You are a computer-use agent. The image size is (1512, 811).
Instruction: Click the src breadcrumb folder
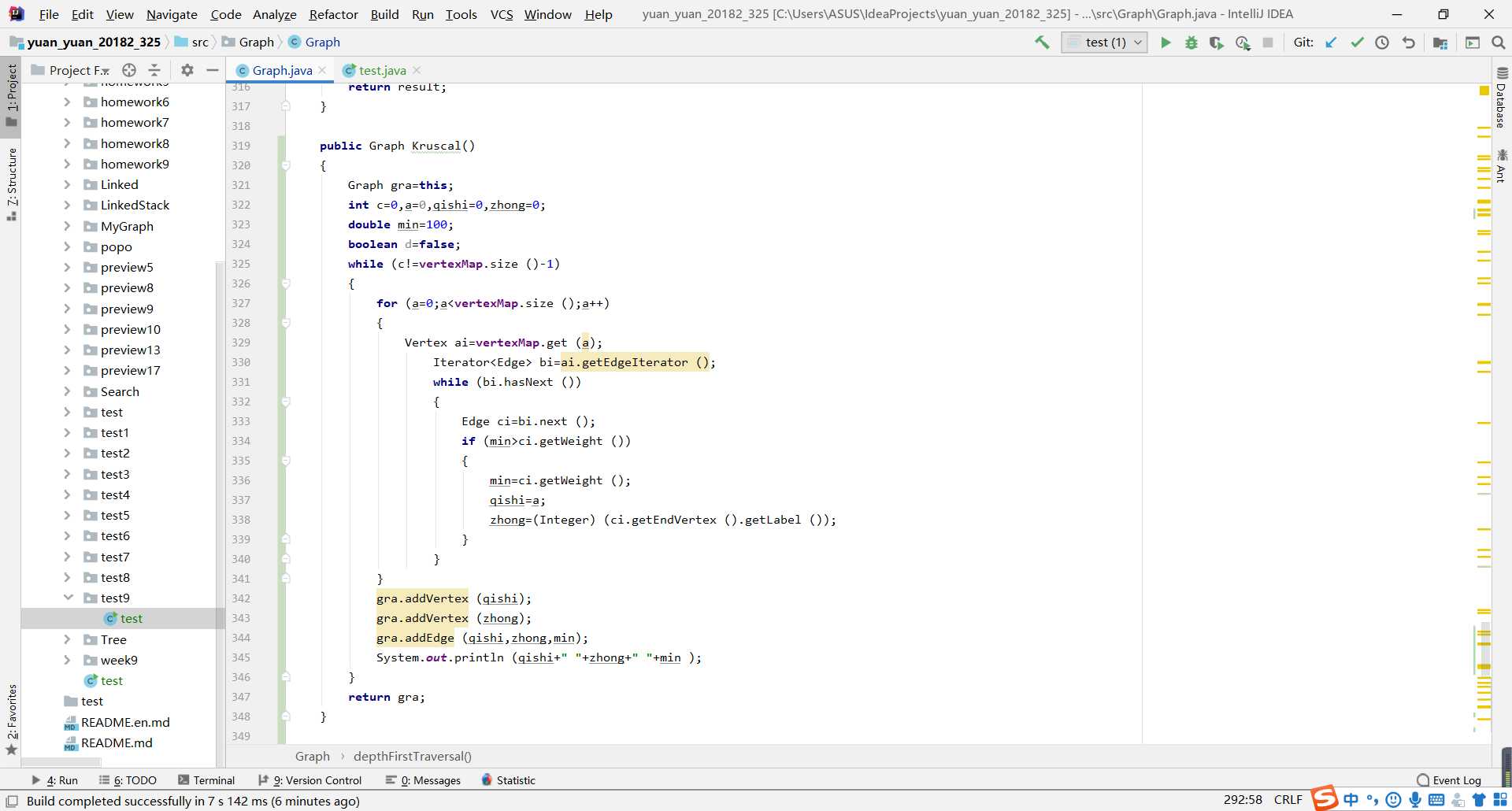coord(191,42)
